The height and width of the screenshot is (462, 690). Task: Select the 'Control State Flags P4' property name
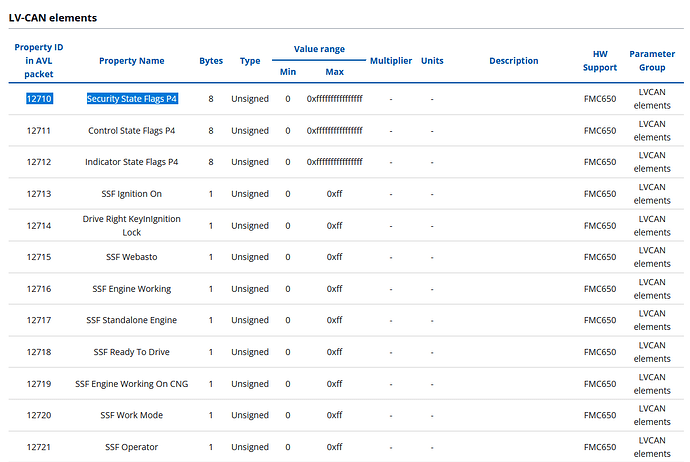click(132, 131)
